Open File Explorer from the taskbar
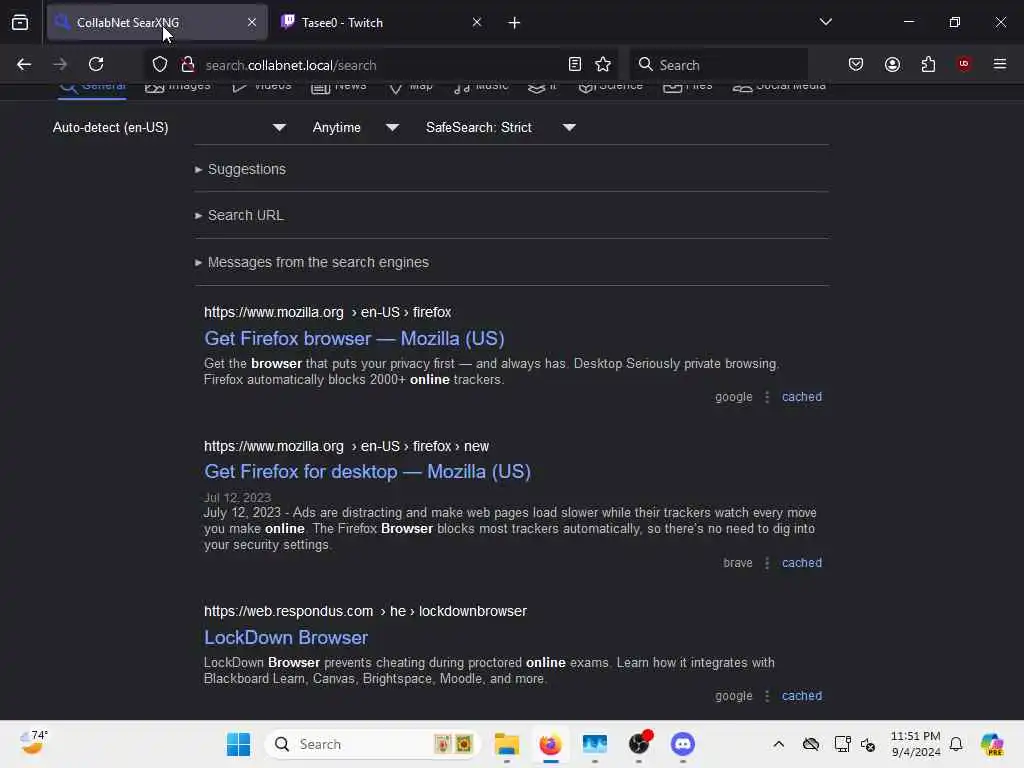Viewport: 1024px width, 768px height. (x=507, y=744)
